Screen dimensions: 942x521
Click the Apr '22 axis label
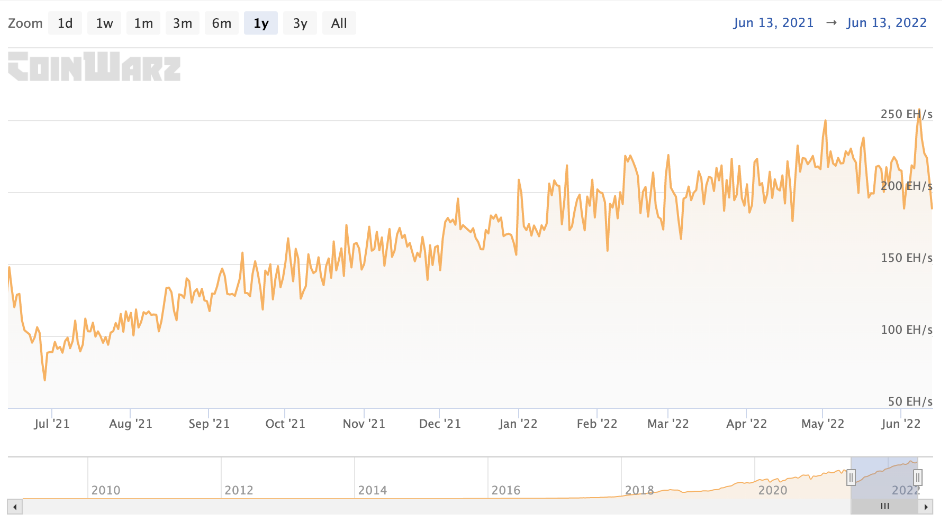[746, 424]
